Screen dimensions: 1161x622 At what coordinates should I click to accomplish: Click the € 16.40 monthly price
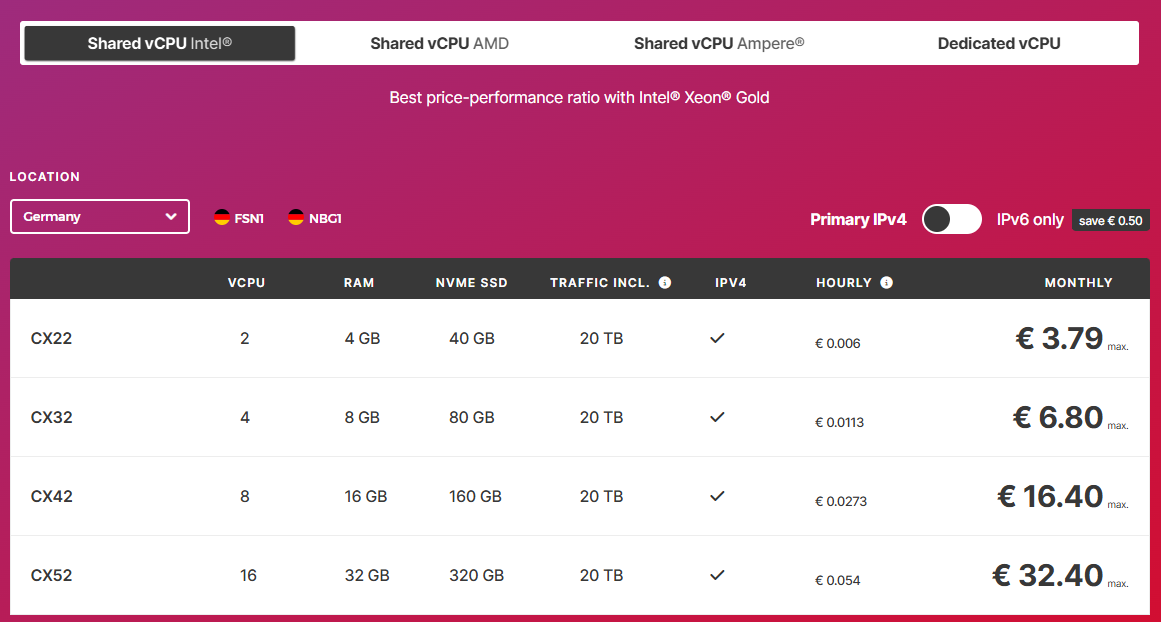[x=1050, y=496]
